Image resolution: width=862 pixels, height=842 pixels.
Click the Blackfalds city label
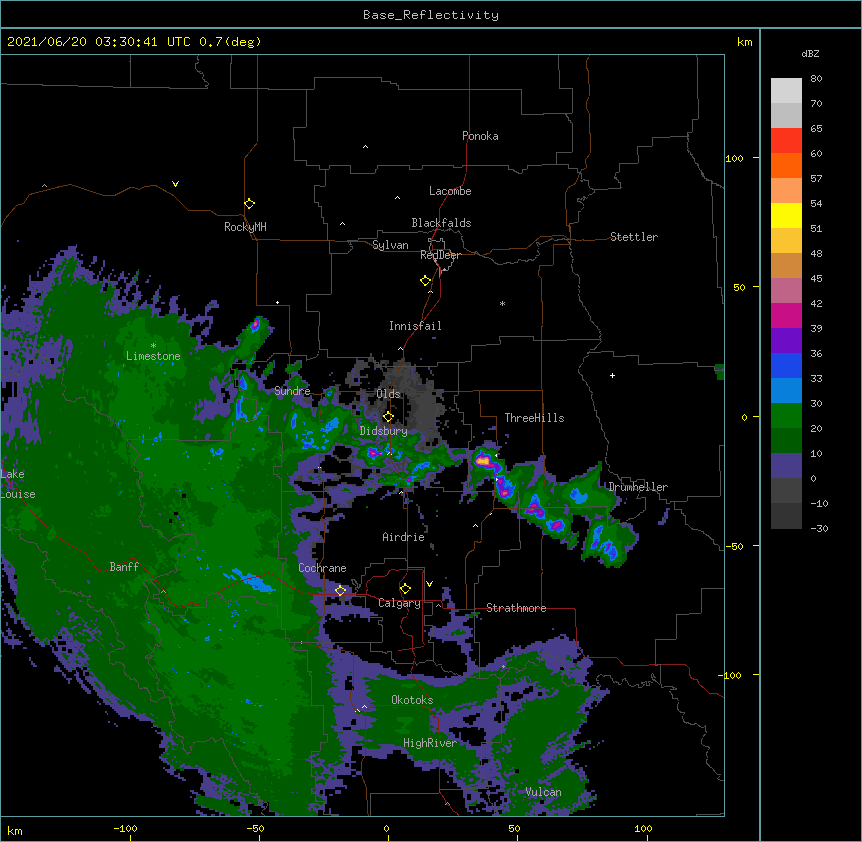[441, 223]
